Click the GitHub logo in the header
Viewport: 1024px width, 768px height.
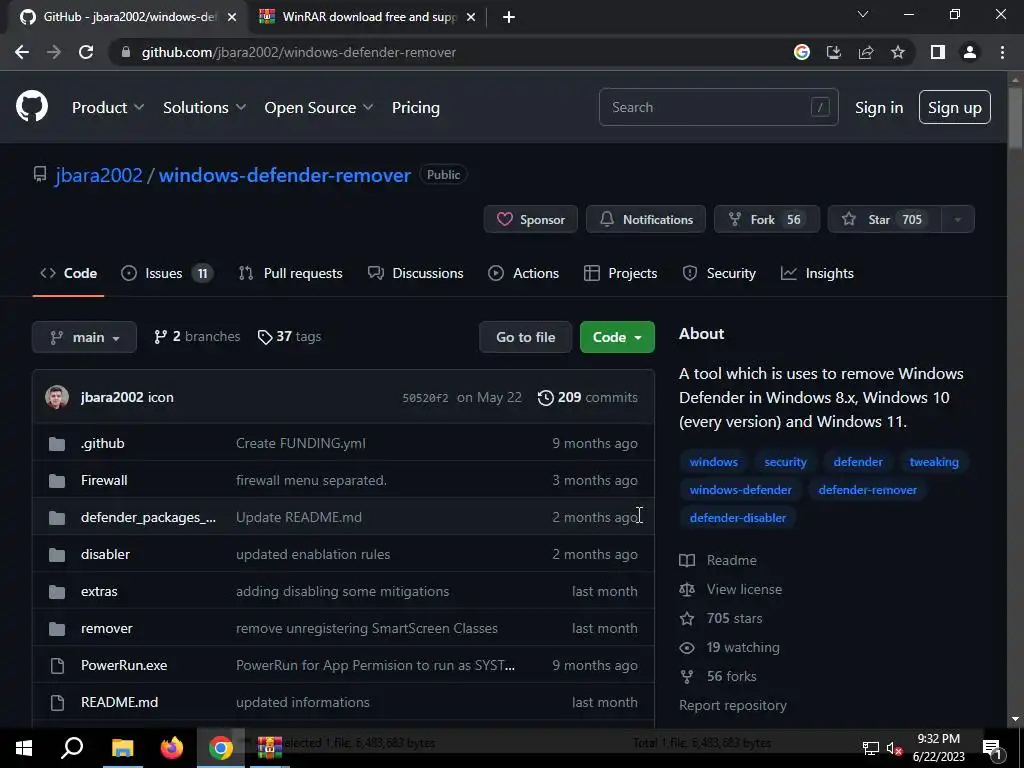[x=32, y=107]
